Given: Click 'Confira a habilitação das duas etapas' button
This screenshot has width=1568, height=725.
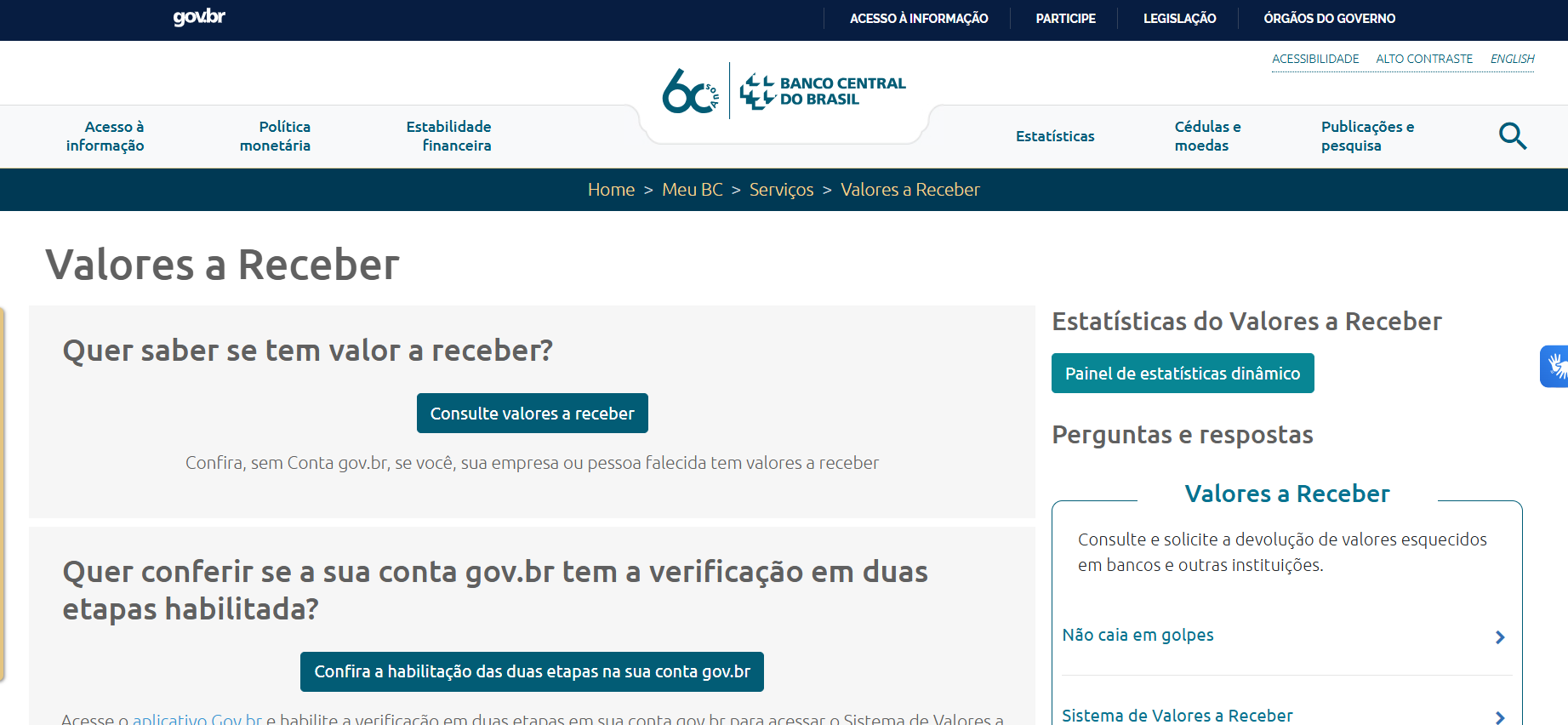Looking at the screenshot, I should click(x=532, y=672).
